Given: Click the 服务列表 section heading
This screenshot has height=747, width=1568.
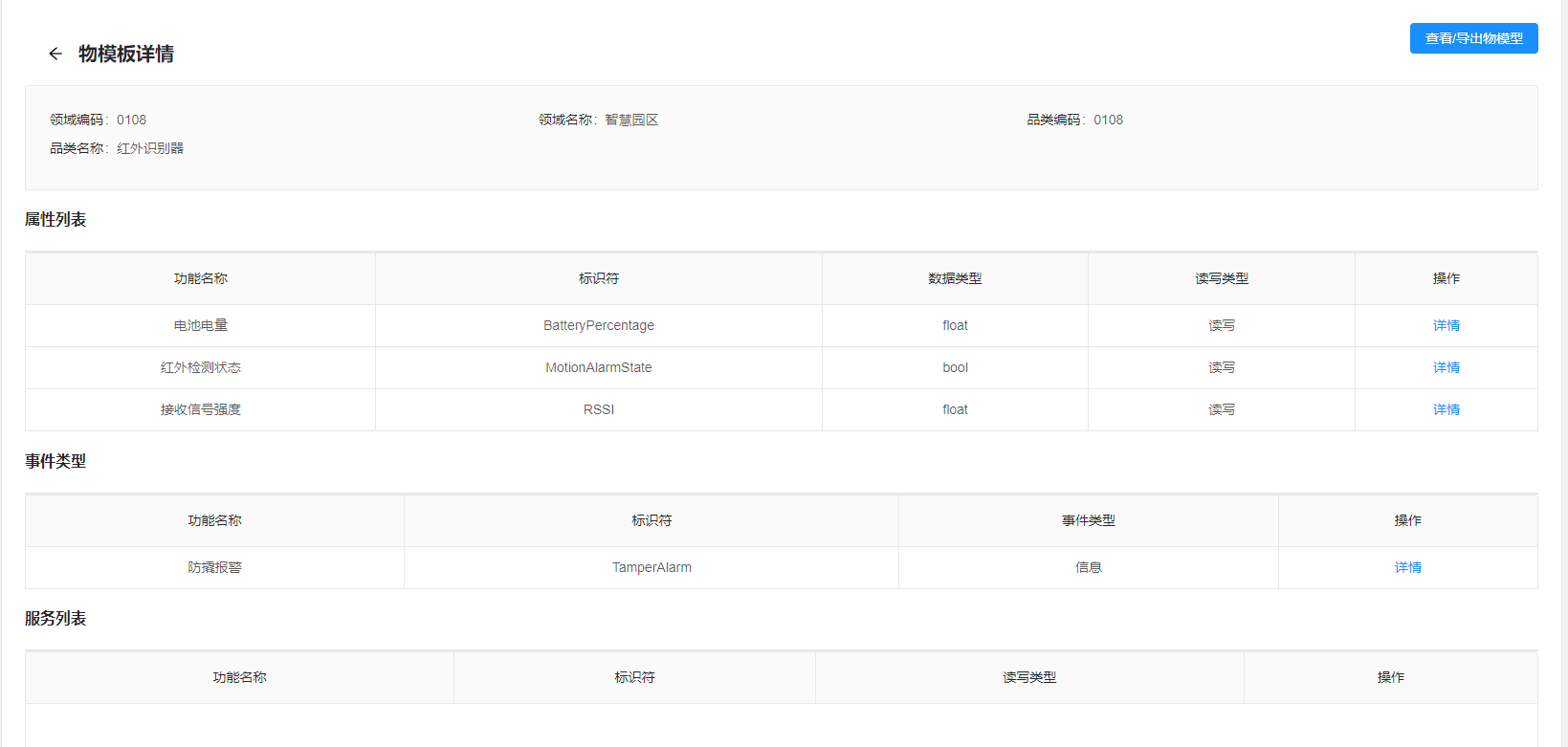Looking at the screenshot, I should pos(55,619).
